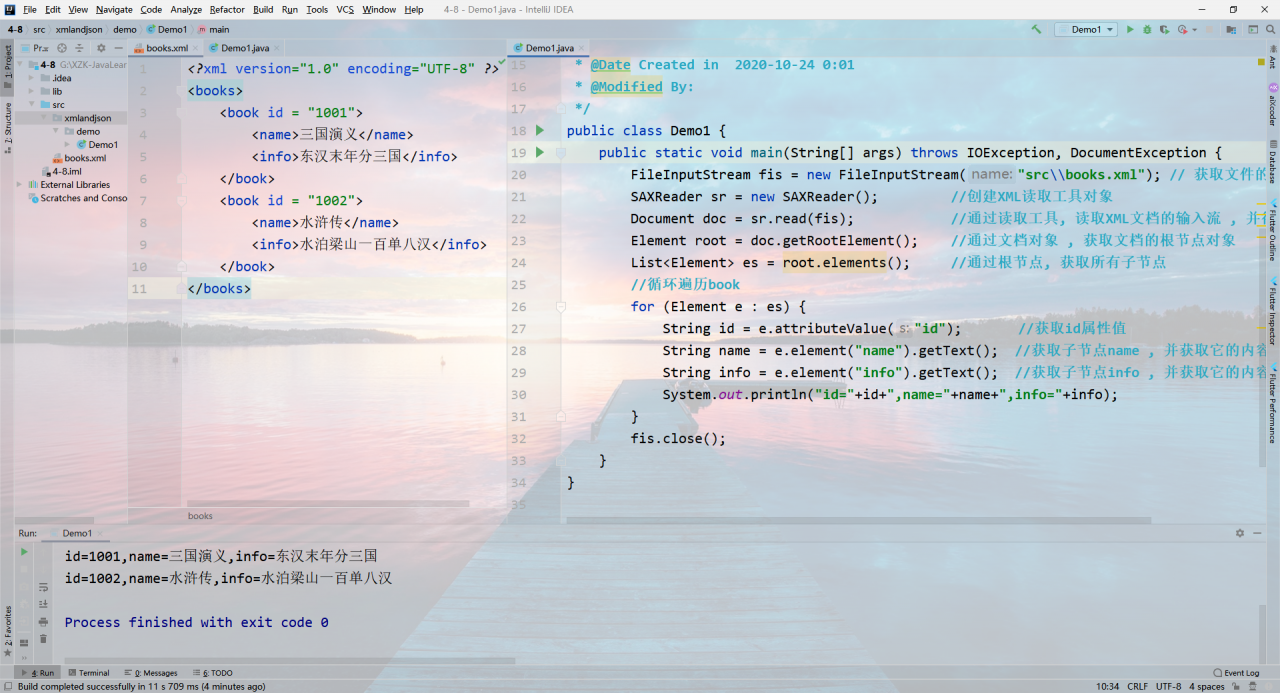Click the Build project hammer icon

click(x=1037, y=29)
